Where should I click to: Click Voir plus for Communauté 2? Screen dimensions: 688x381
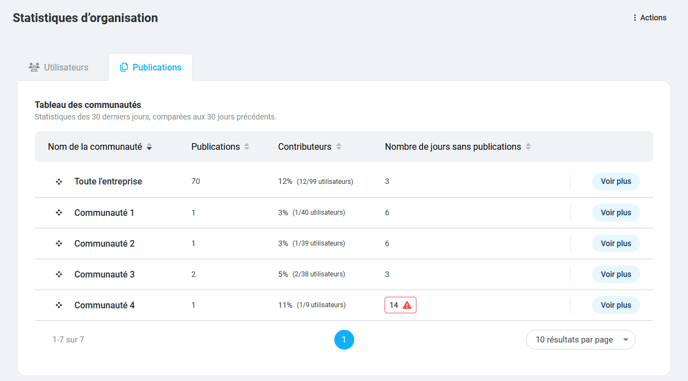pos(616,244)
